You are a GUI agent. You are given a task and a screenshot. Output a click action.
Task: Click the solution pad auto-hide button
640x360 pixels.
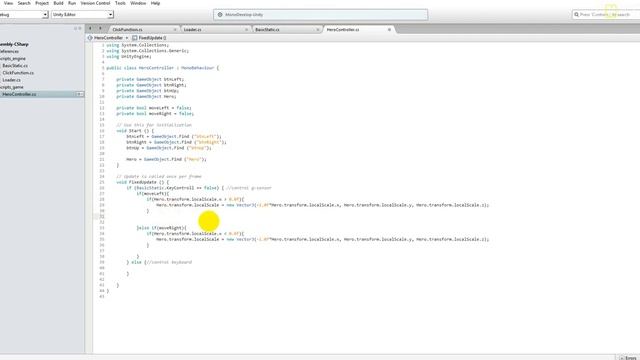coord(76,29)
